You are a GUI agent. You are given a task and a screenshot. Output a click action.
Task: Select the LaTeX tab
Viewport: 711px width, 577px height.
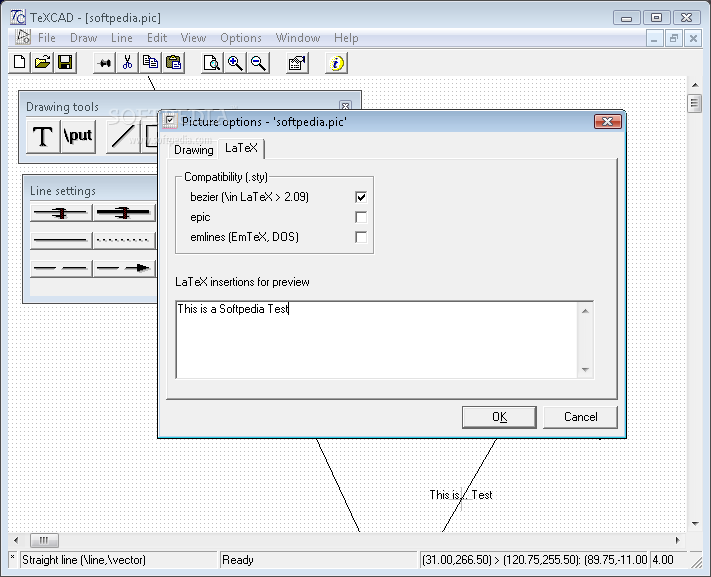pyautogui.click(x=241, y=148)
